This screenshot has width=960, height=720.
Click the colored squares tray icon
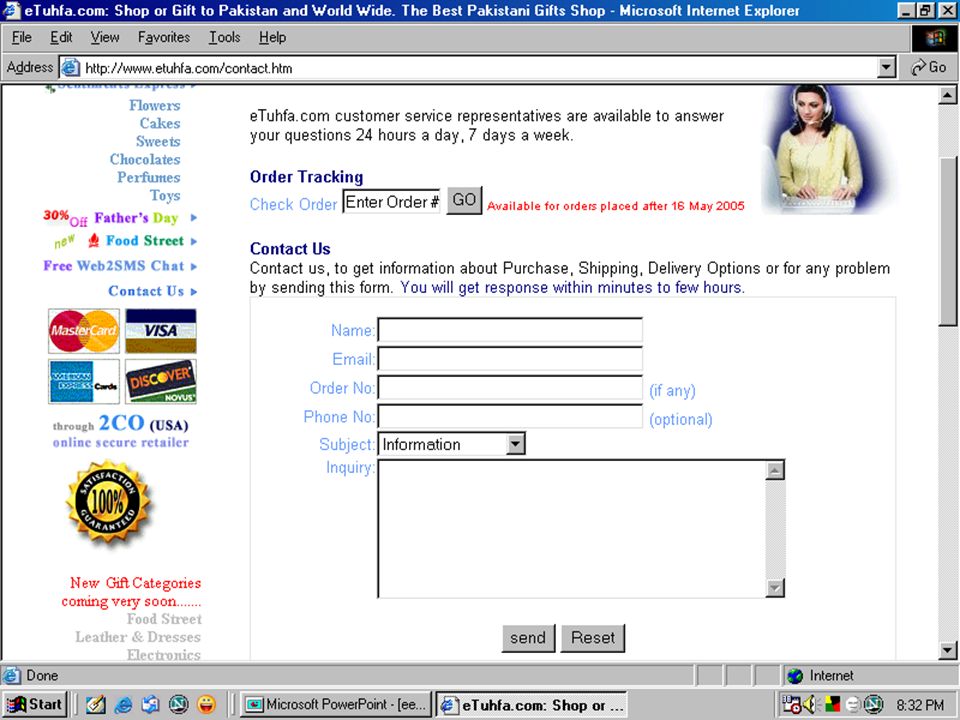pyautogui.click(x=832, y=705)
